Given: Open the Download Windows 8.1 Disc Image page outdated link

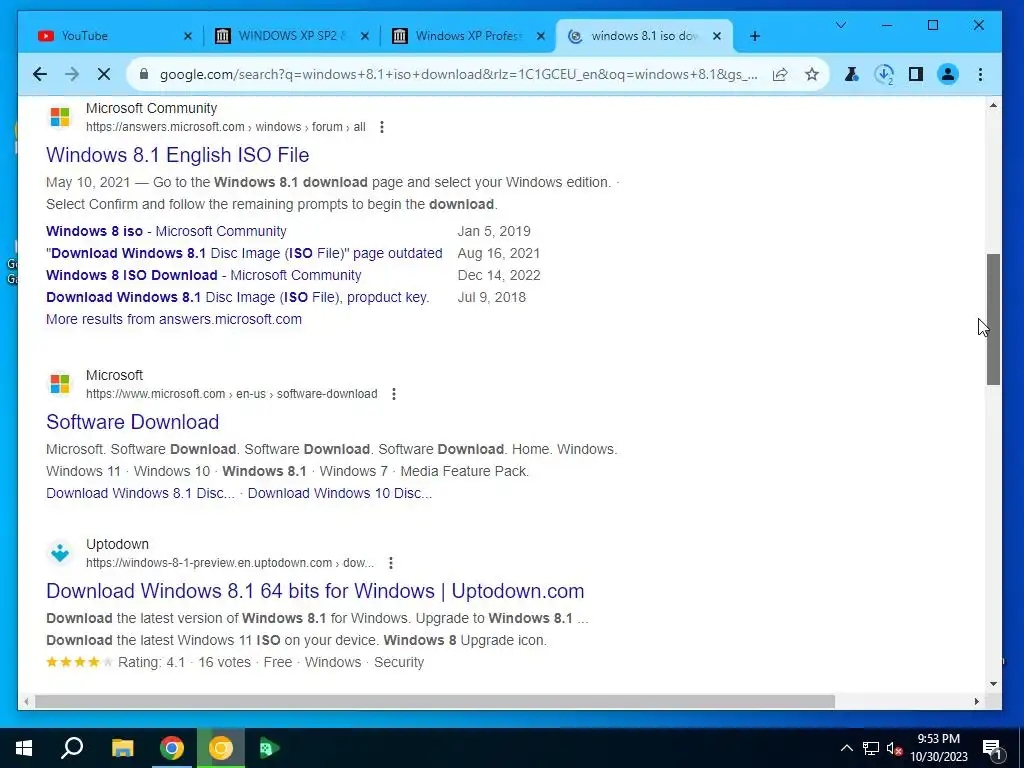Looking at the screenshot, I should [x=244, y=253].
